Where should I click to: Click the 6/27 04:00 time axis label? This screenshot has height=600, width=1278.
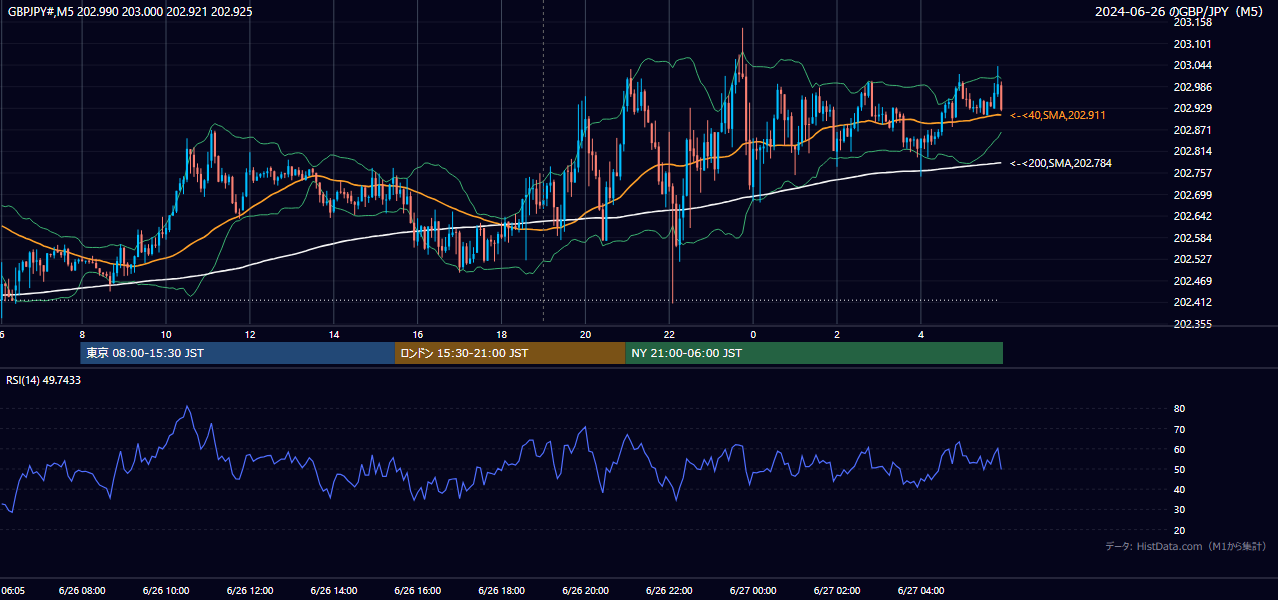click(x=921, y=591)
